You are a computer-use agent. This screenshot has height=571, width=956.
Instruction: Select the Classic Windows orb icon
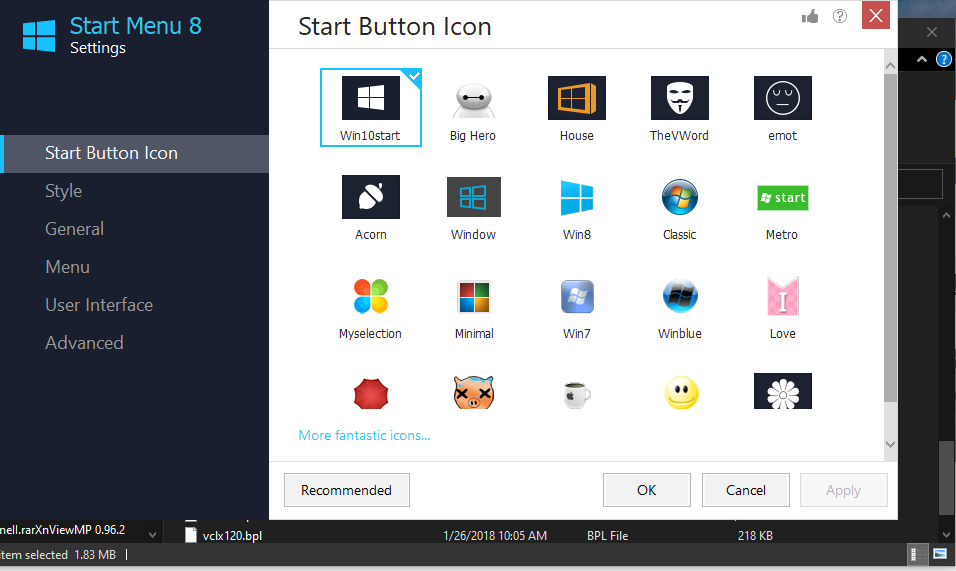679,197
